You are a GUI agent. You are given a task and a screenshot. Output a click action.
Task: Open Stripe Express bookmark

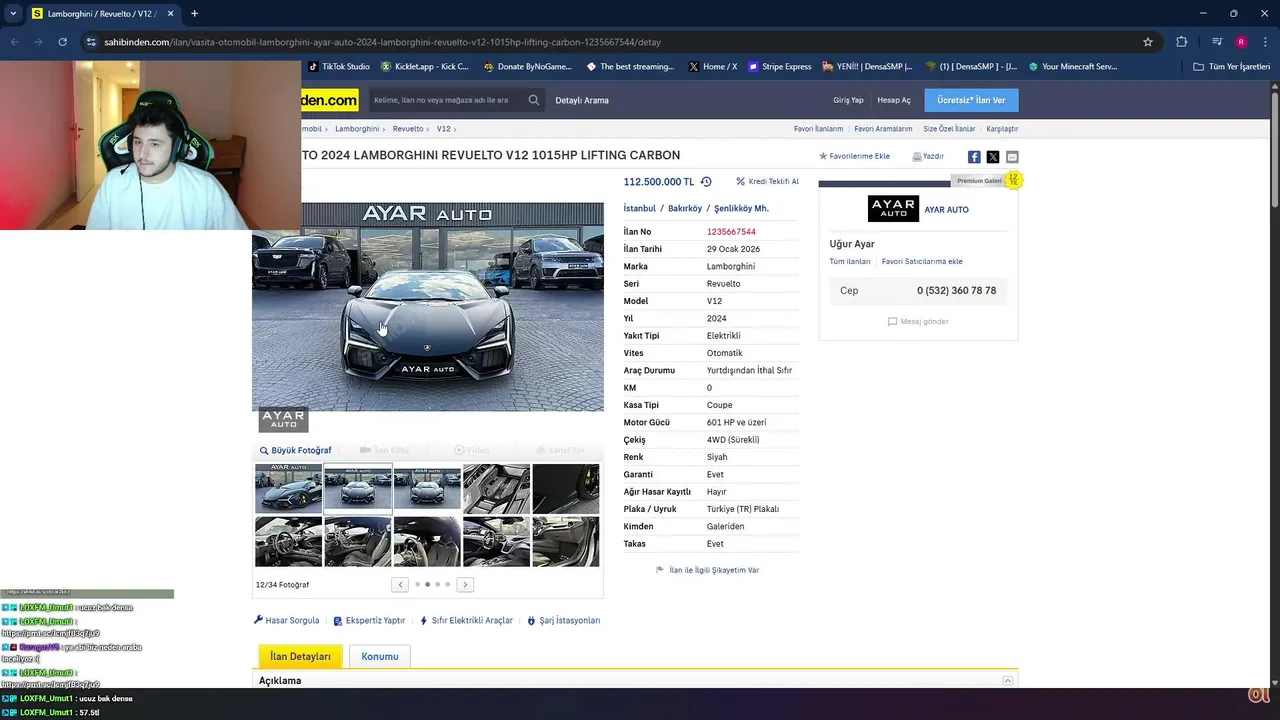[x=779, y=67]
